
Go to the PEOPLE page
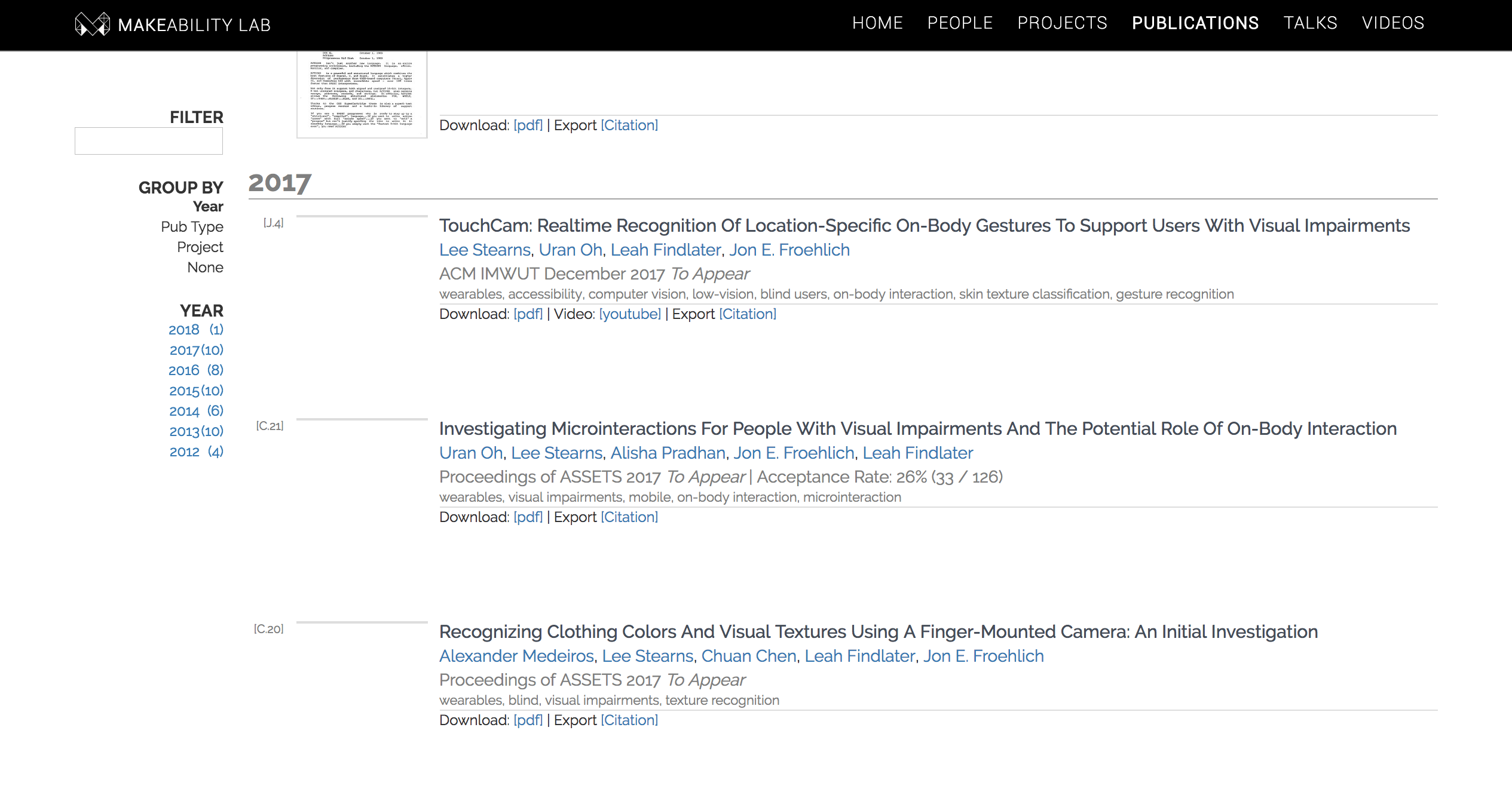point(960,23)
